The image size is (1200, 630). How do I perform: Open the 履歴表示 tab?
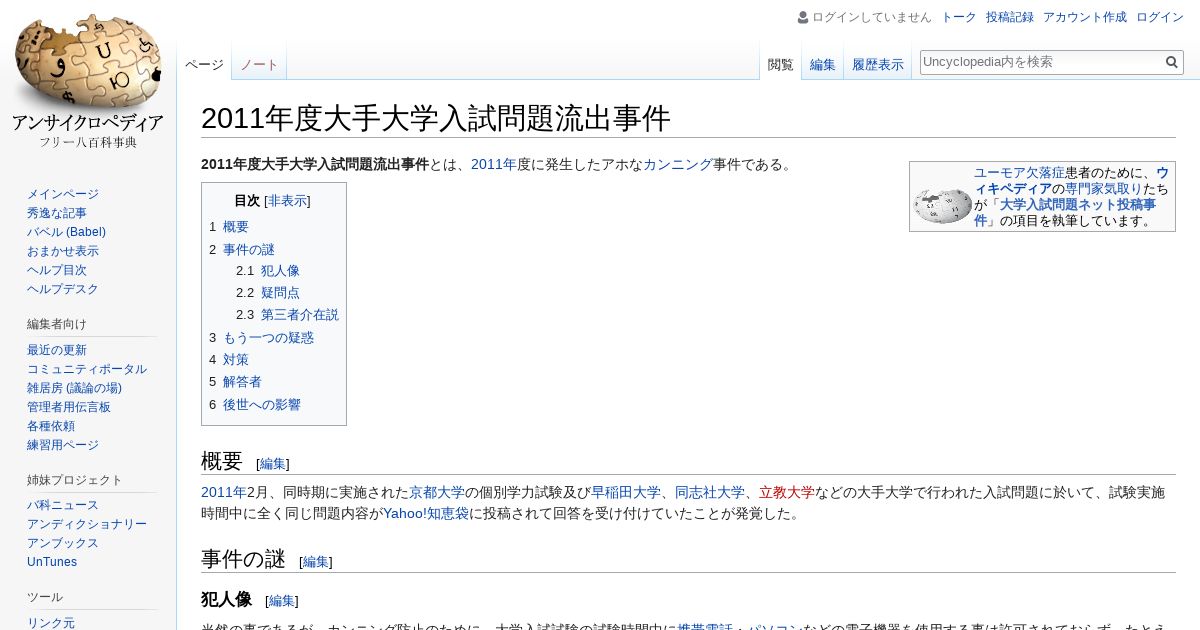click(877, 64)
